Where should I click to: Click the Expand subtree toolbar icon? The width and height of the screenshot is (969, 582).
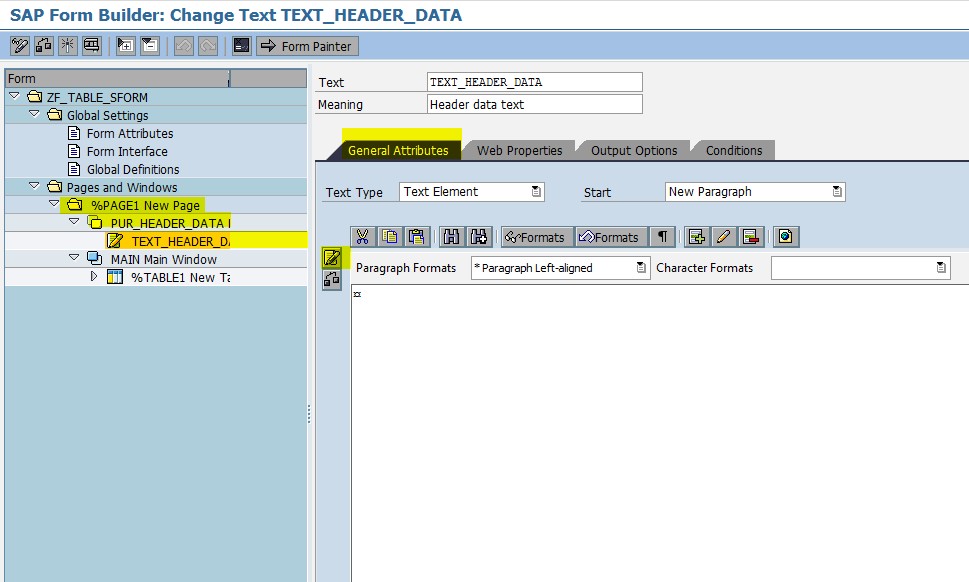point(125,46)
